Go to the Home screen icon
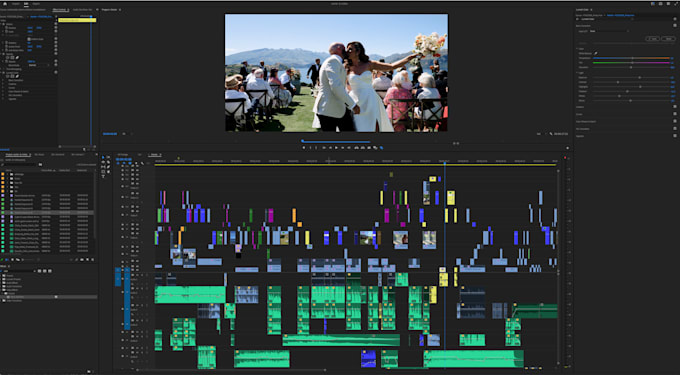The image size is (680, 375). click(x=5, y=3)
